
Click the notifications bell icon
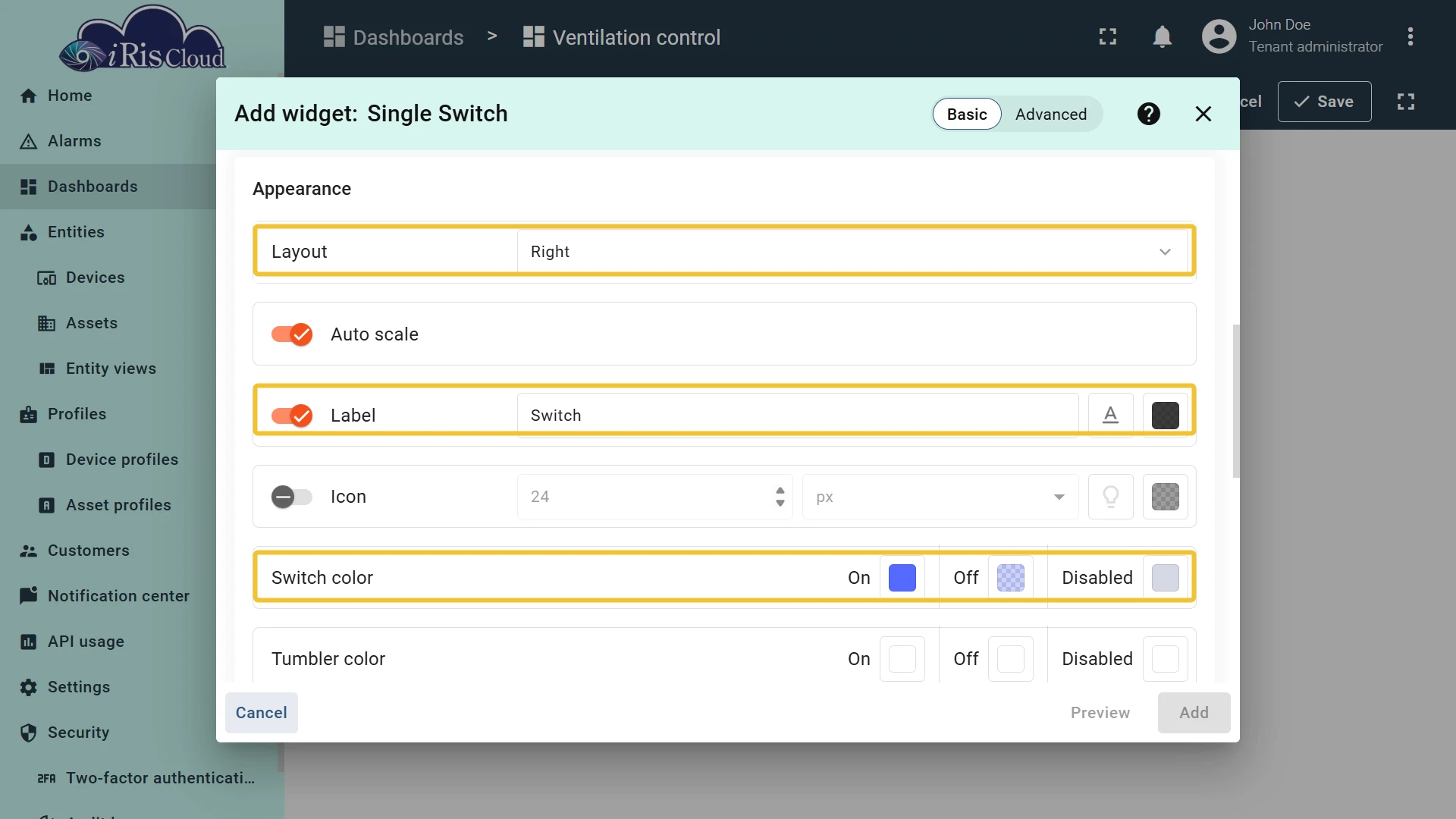[1162, 36]
